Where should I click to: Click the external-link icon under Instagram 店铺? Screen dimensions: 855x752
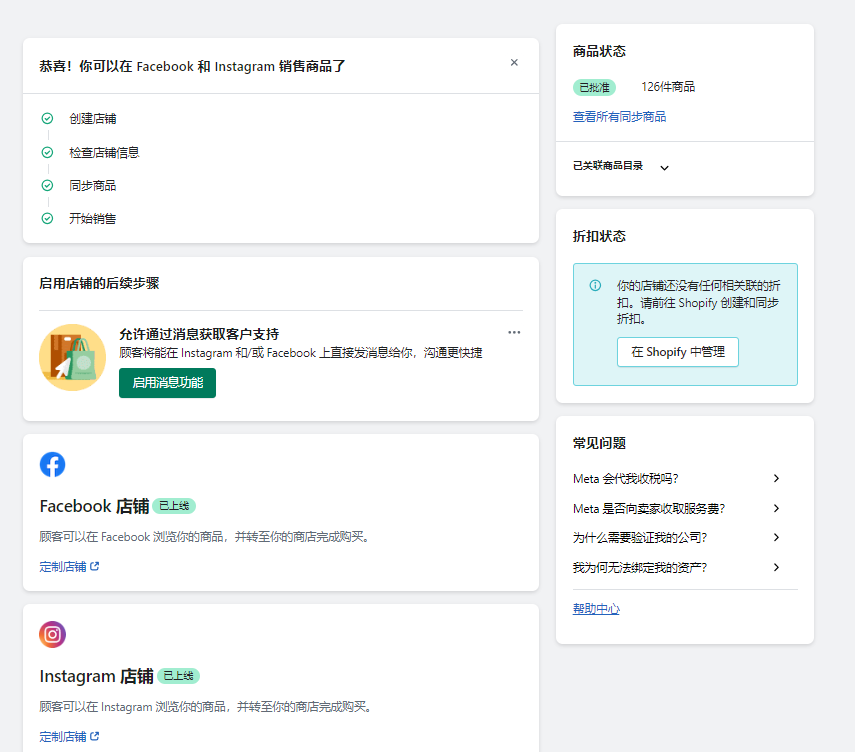coord(95,736)
